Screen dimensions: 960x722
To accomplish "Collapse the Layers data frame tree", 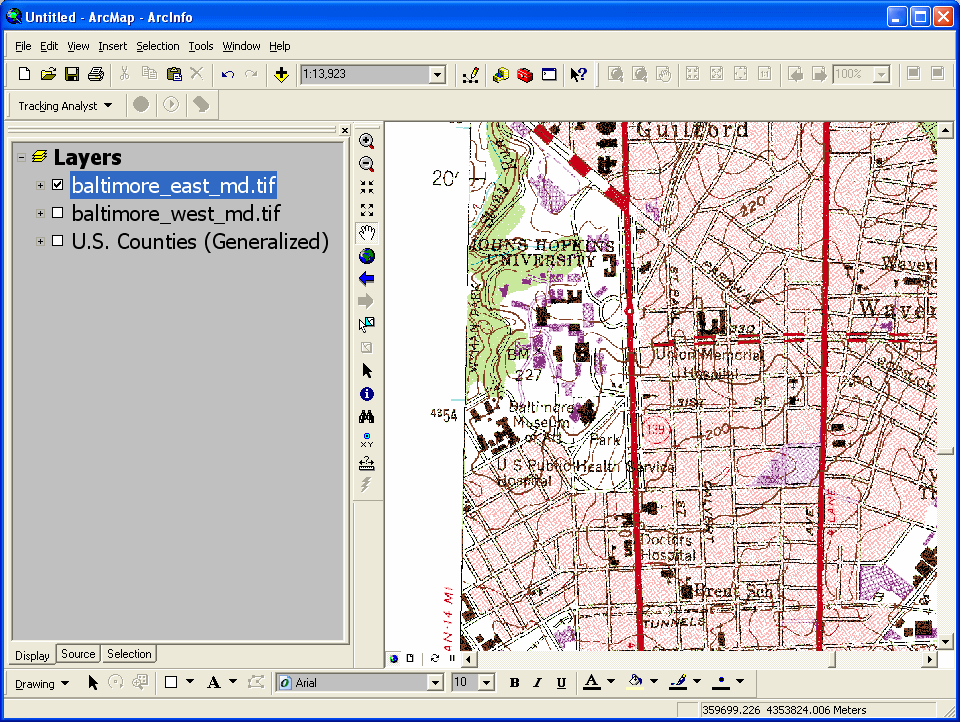I will pos(21,157).
